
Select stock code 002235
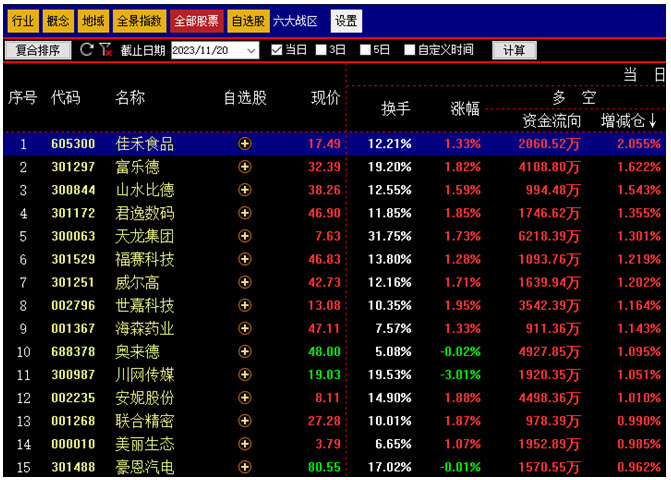click(x=73, y=398)
